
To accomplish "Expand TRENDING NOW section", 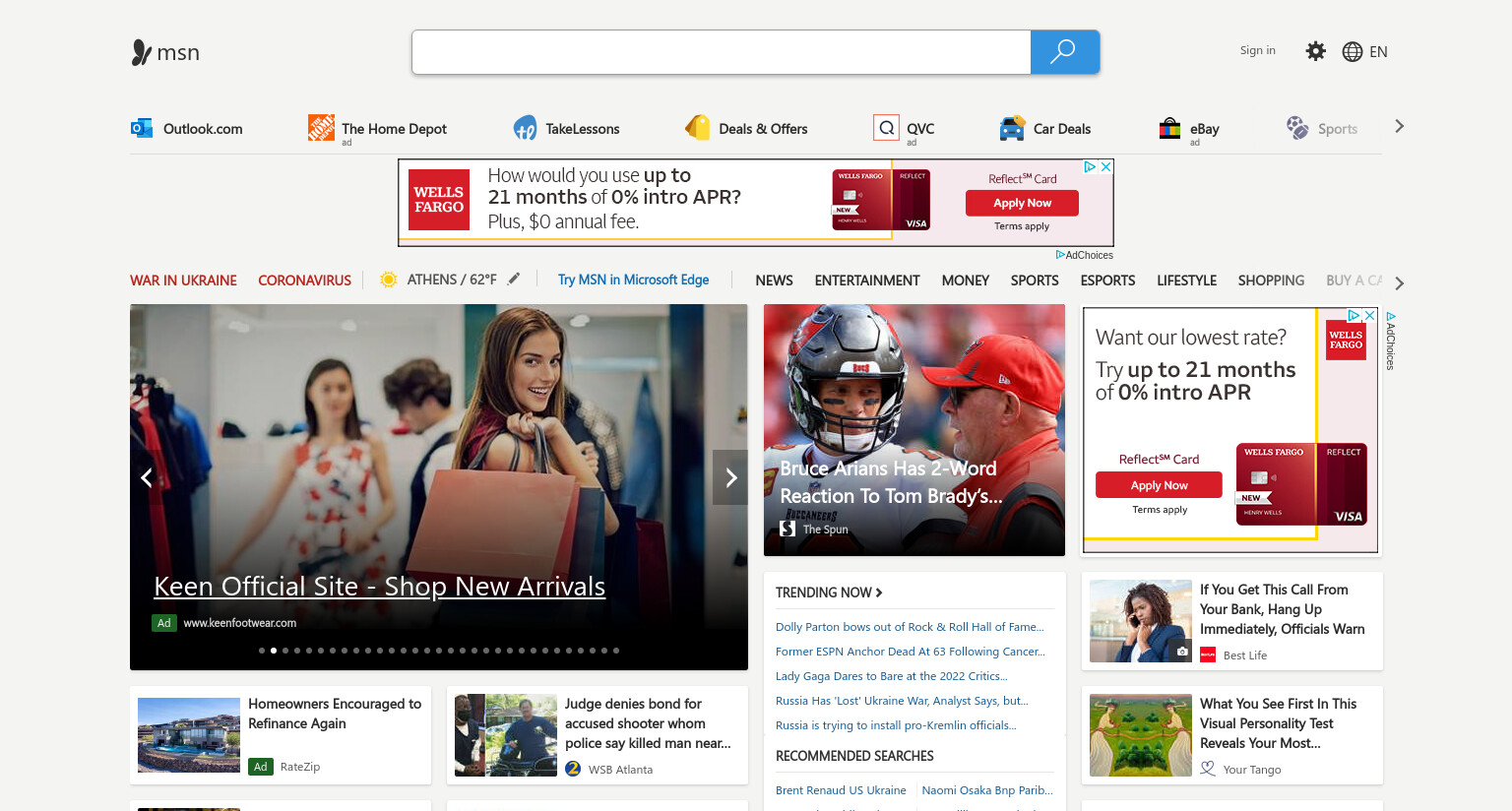I will point(829,593).
